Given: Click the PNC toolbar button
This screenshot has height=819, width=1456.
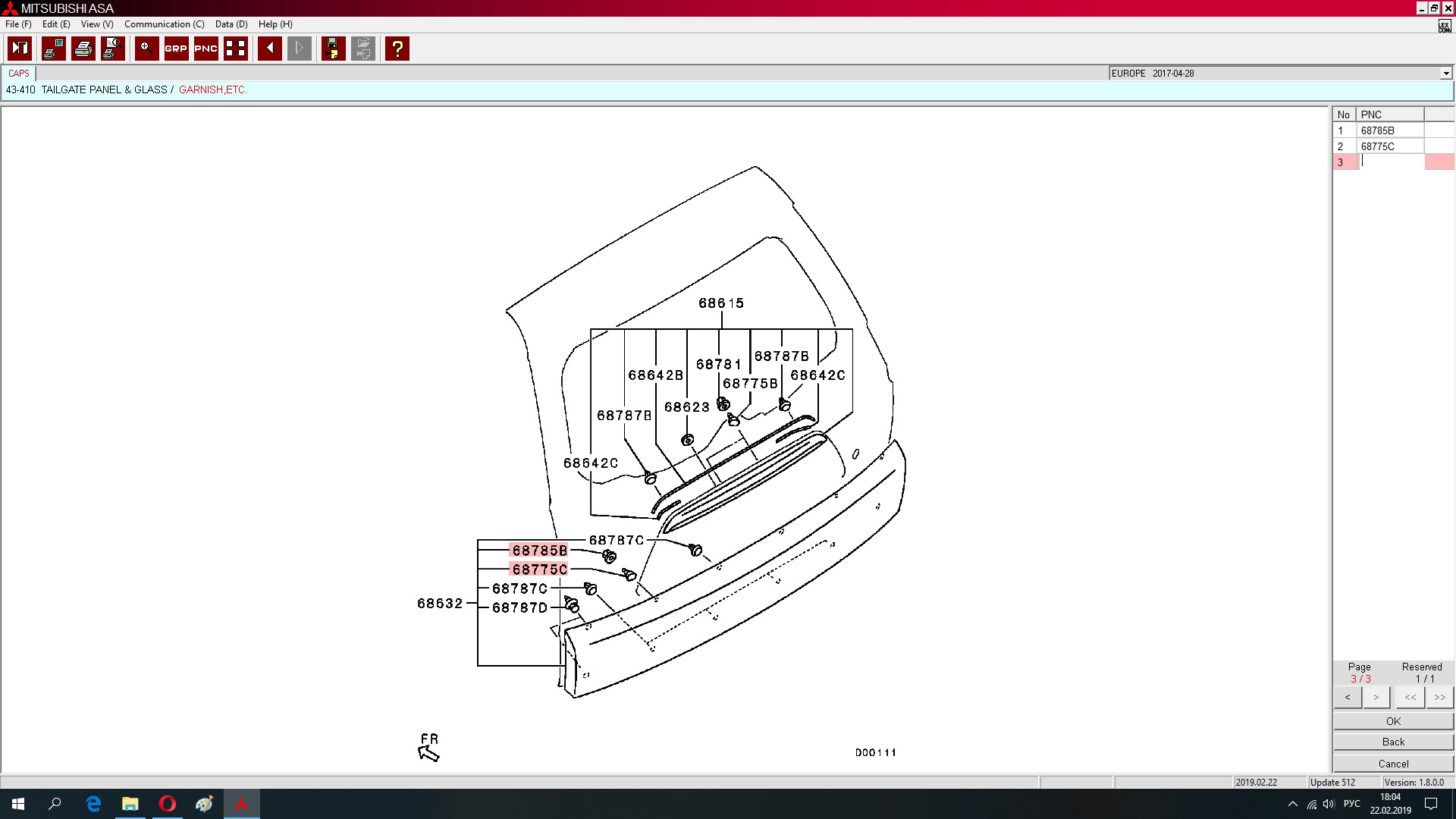Looking at the screenshot, I should pyautogui.click(x=206, y=49).
